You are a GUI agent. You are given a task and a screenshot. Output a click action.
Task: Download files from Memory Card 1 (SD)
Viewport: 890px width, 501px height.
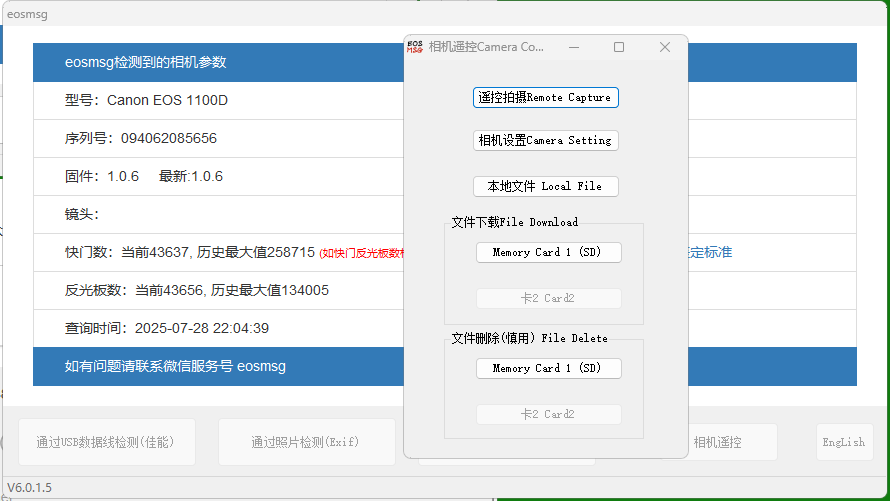coord(548,252)
